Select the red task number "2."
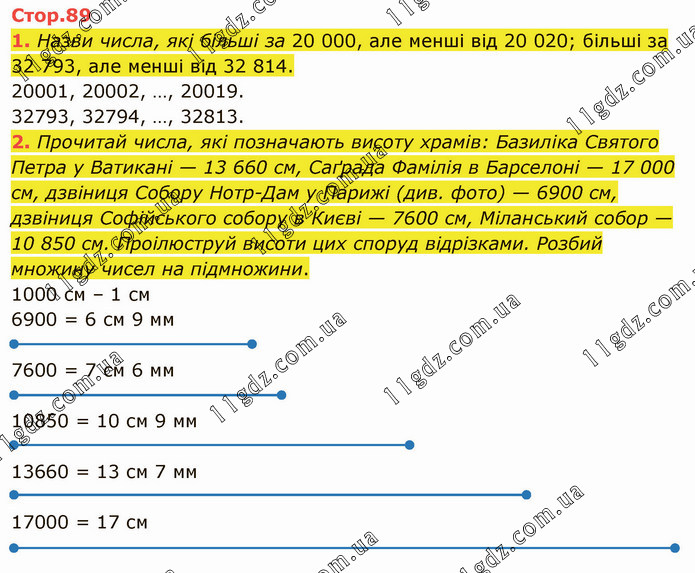 click(x=20, y=139)
